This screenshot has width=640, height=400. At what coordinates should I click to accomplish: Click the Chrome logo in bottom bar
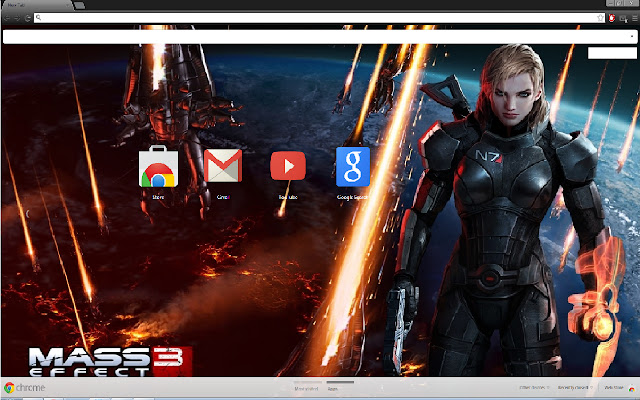[9, 388]
